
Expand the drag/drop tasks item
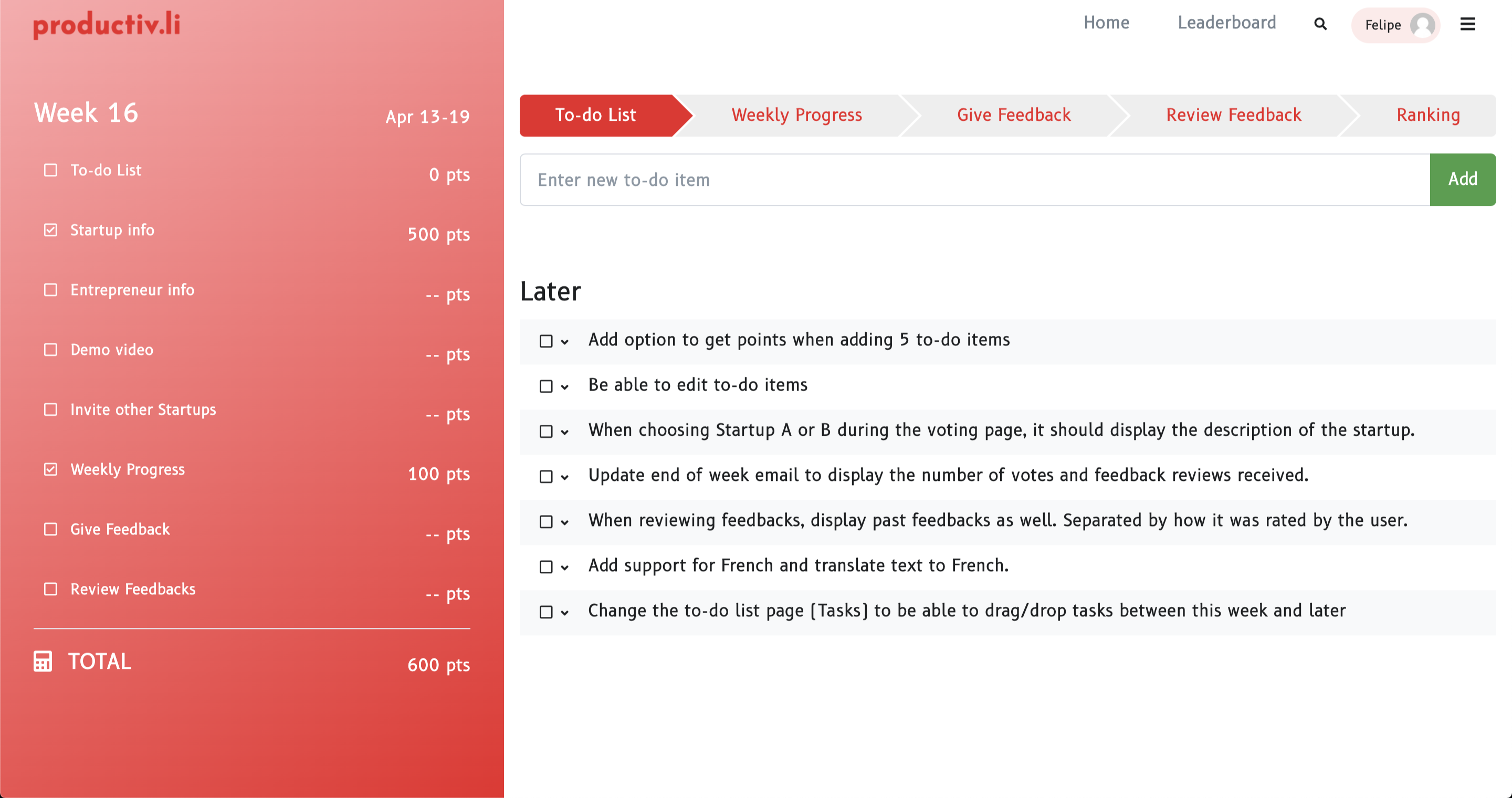pyautogui.click(x=565, y=612)
